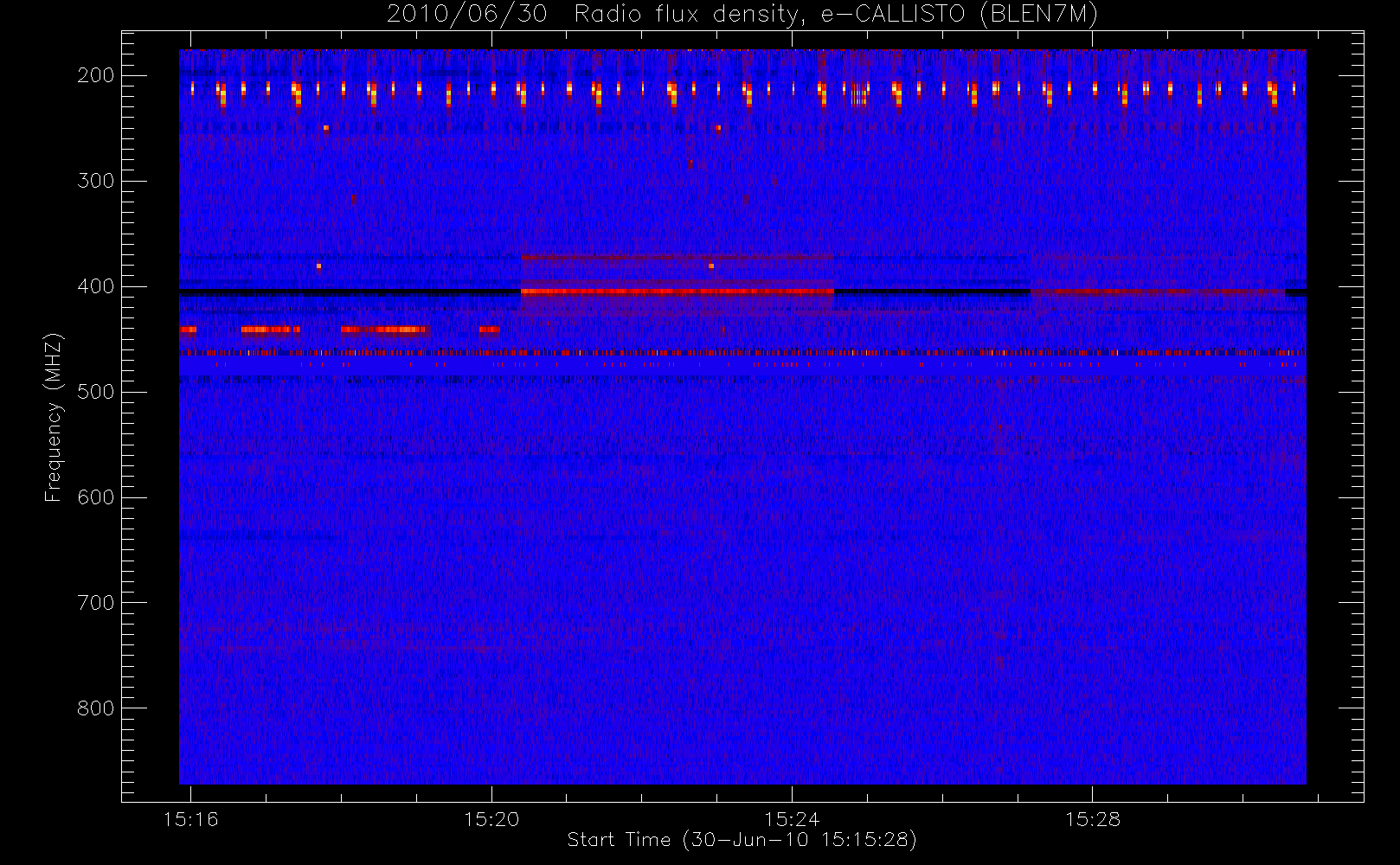Click the bright red emission band near 400 MHz

pos(678,292)
